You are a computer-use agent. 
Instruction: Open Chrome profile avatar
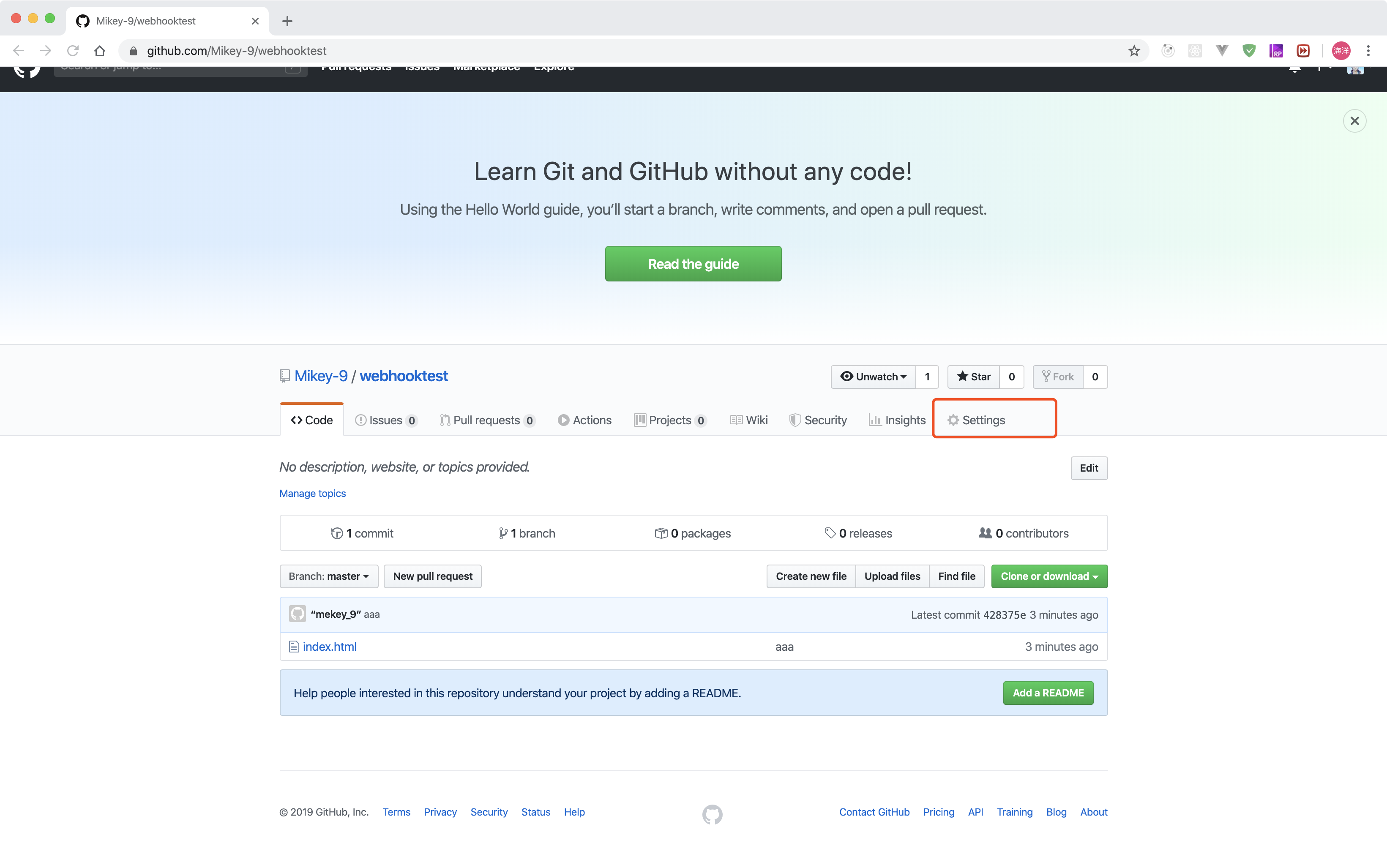pos(1341,51)
